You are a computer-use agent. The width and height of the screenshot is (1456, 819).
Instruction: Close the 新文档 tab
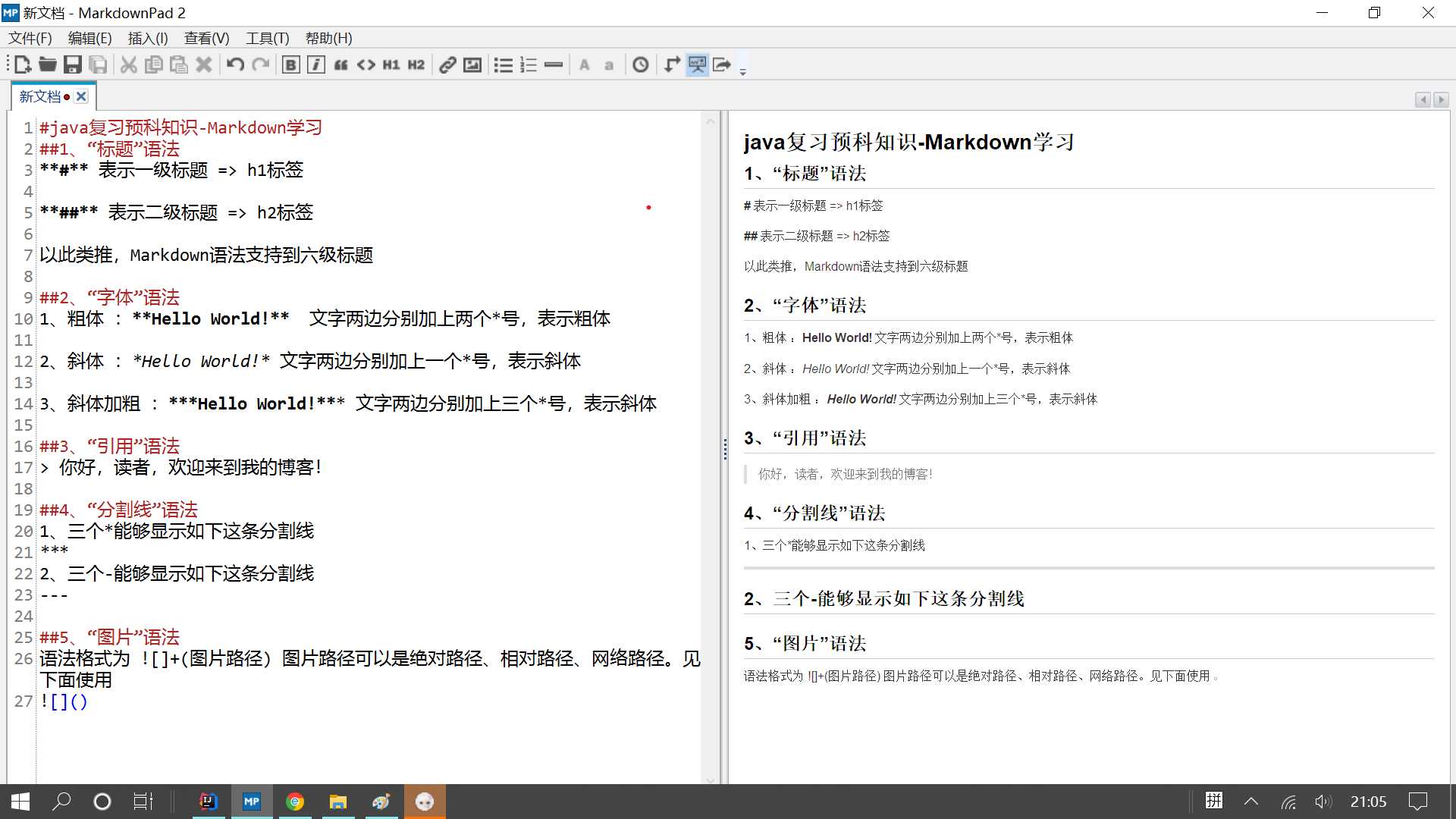(x=81, y=96)
